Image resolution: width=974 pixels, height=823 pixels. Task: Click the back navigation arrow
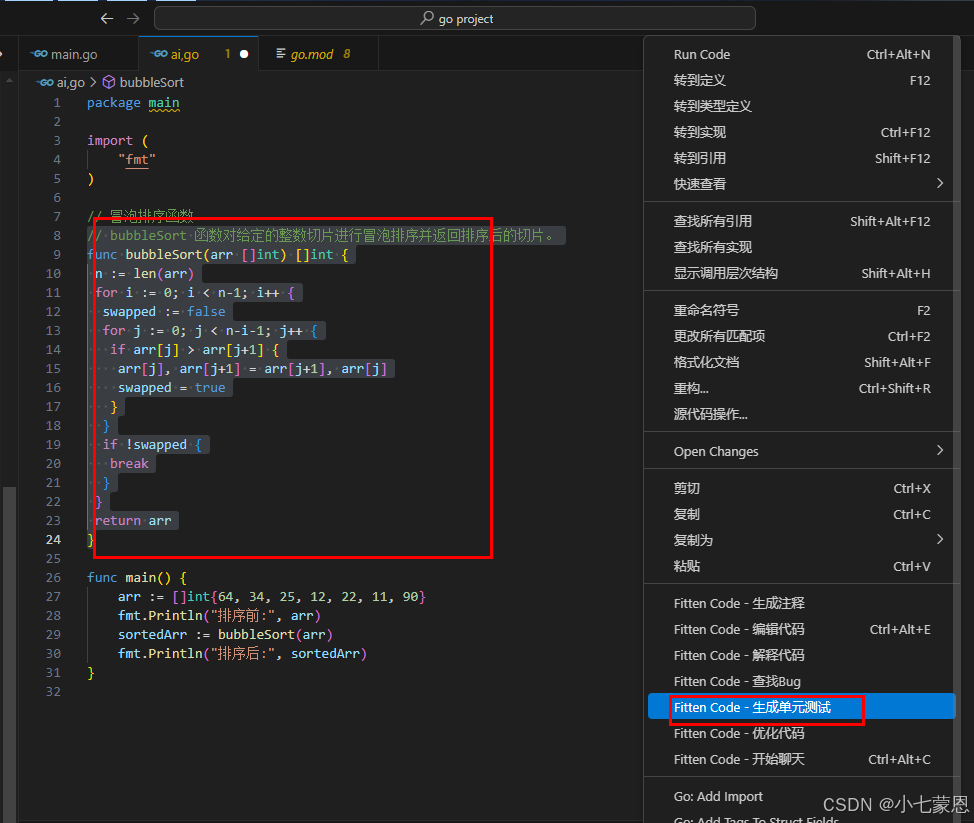[x=107, y=18]
